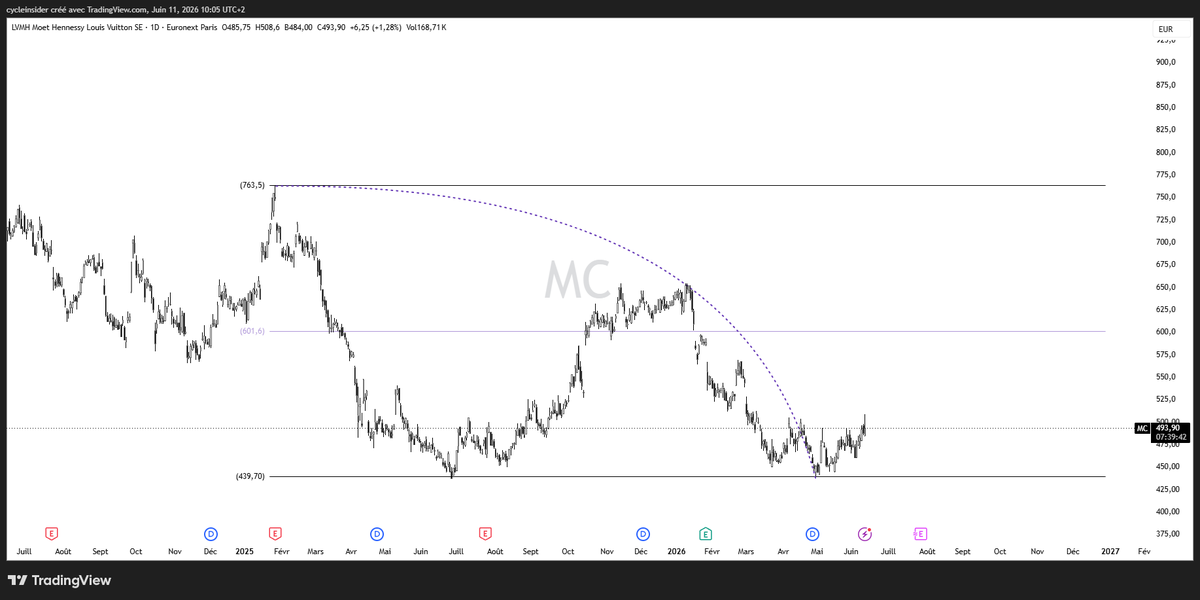
Task: Click the 2026 year label on the time axis
Action: coord(676,551)
